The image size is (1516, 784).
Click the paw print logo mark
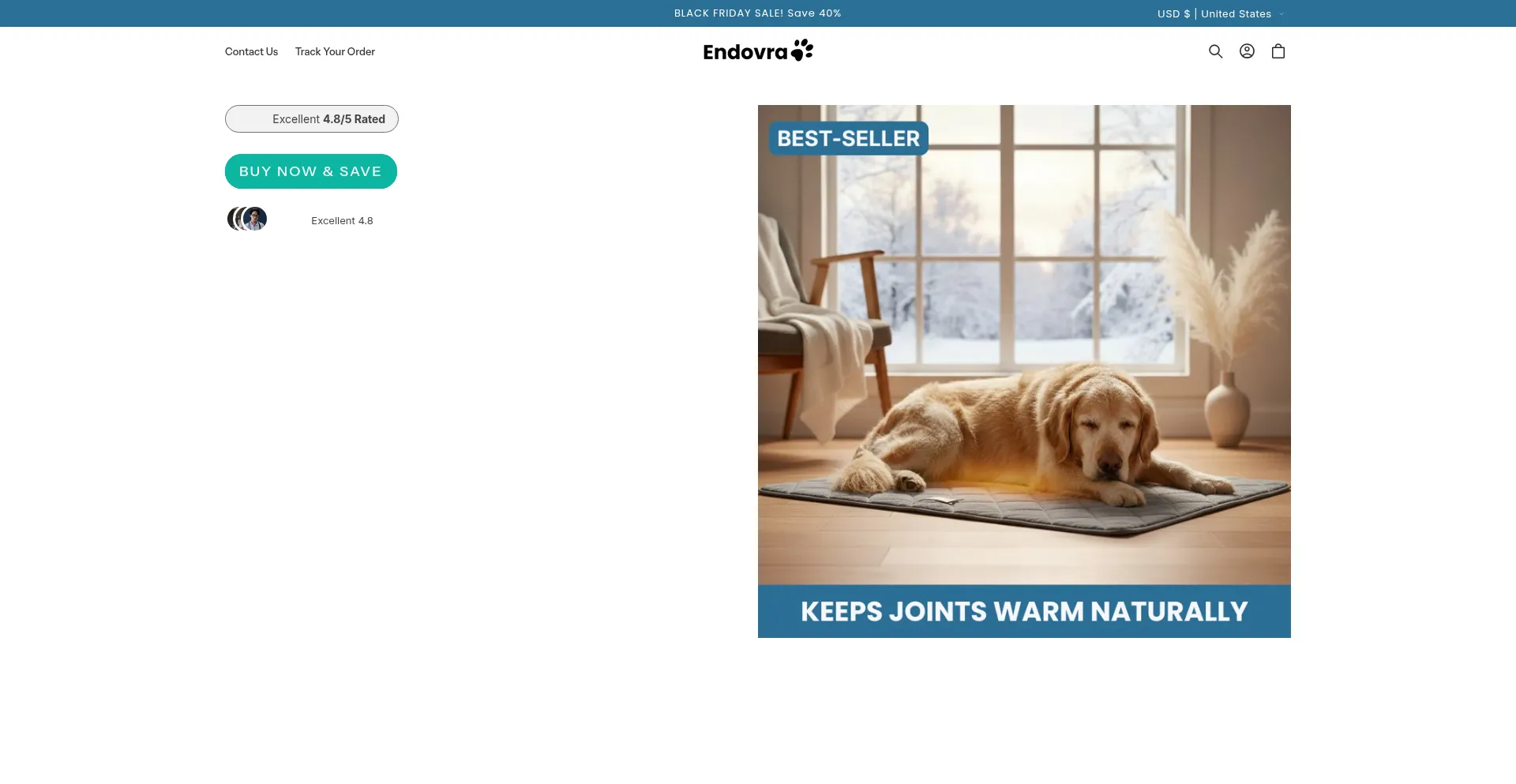coord(802,50)
